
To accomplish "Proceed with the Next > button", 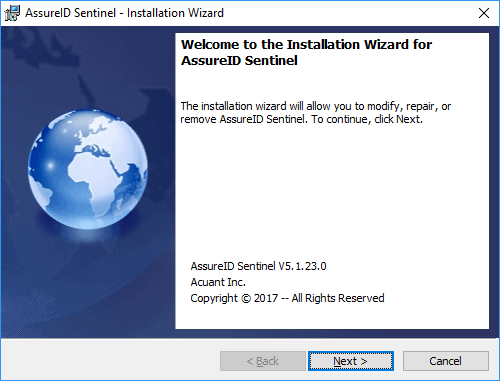I will click(351, 361).
